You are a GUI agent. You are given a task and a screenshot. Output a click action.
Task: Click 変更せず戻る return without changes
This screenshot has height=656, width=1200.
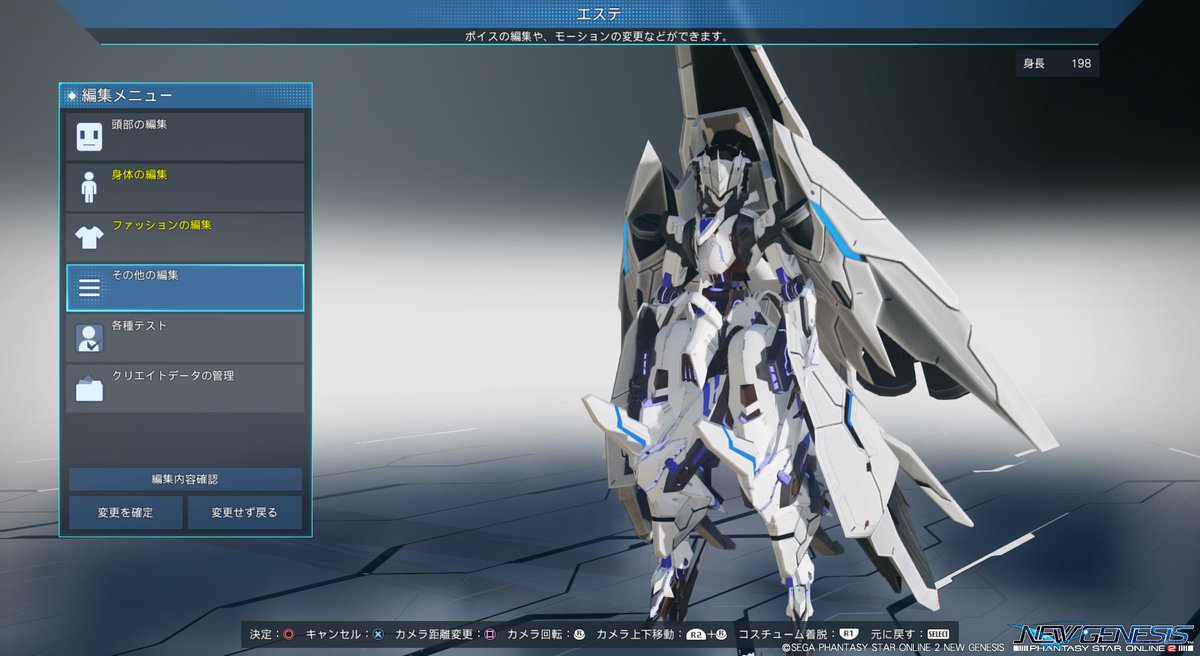point(244,513)
